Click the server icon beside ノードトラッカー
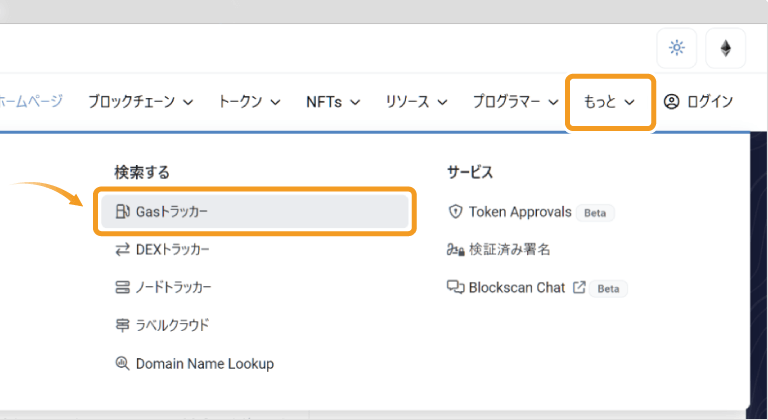Image resolution: width=768 pixels, height=420 pixels. coord(122,287)
